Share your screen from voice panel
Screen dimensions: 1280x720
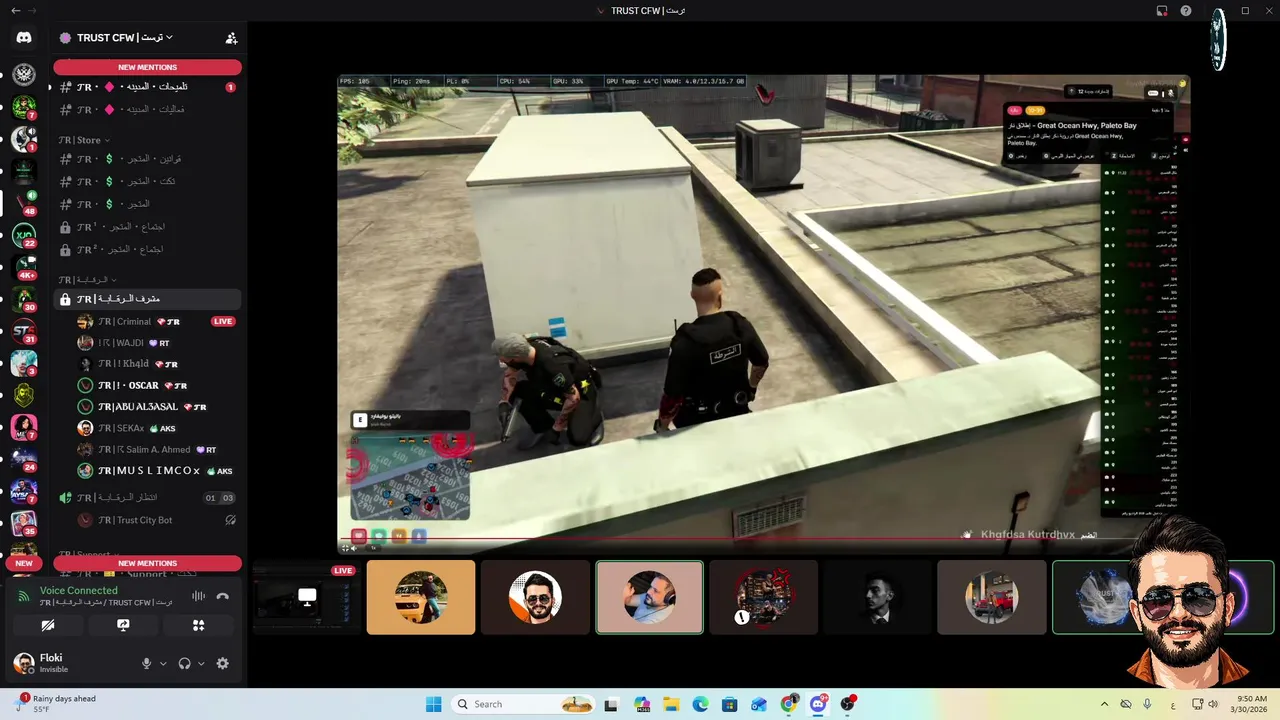pyautogui.click(x=123, y=625)
